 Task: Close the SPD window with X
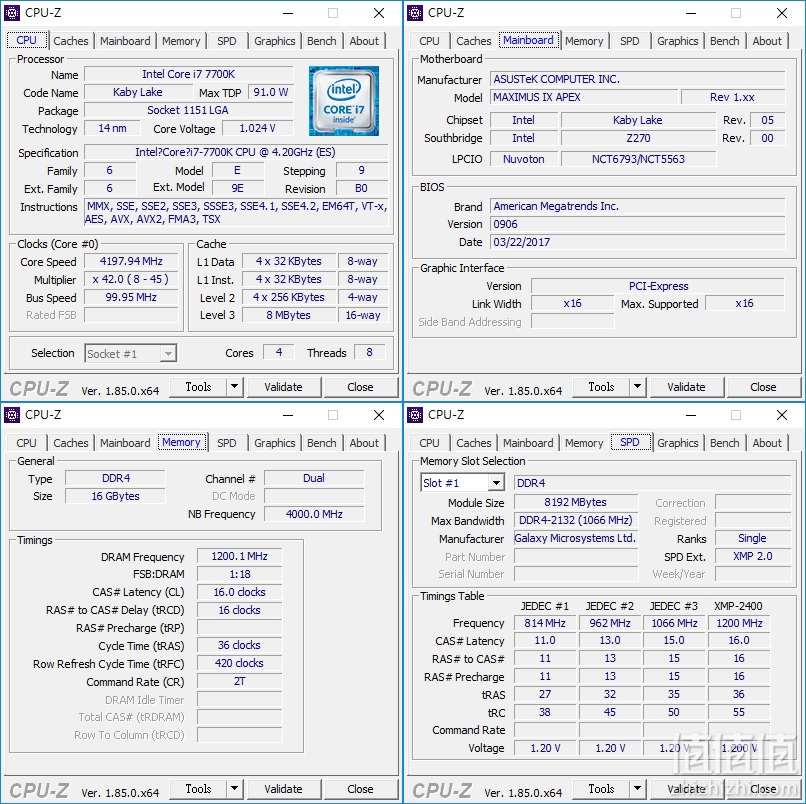click(782, 415)
